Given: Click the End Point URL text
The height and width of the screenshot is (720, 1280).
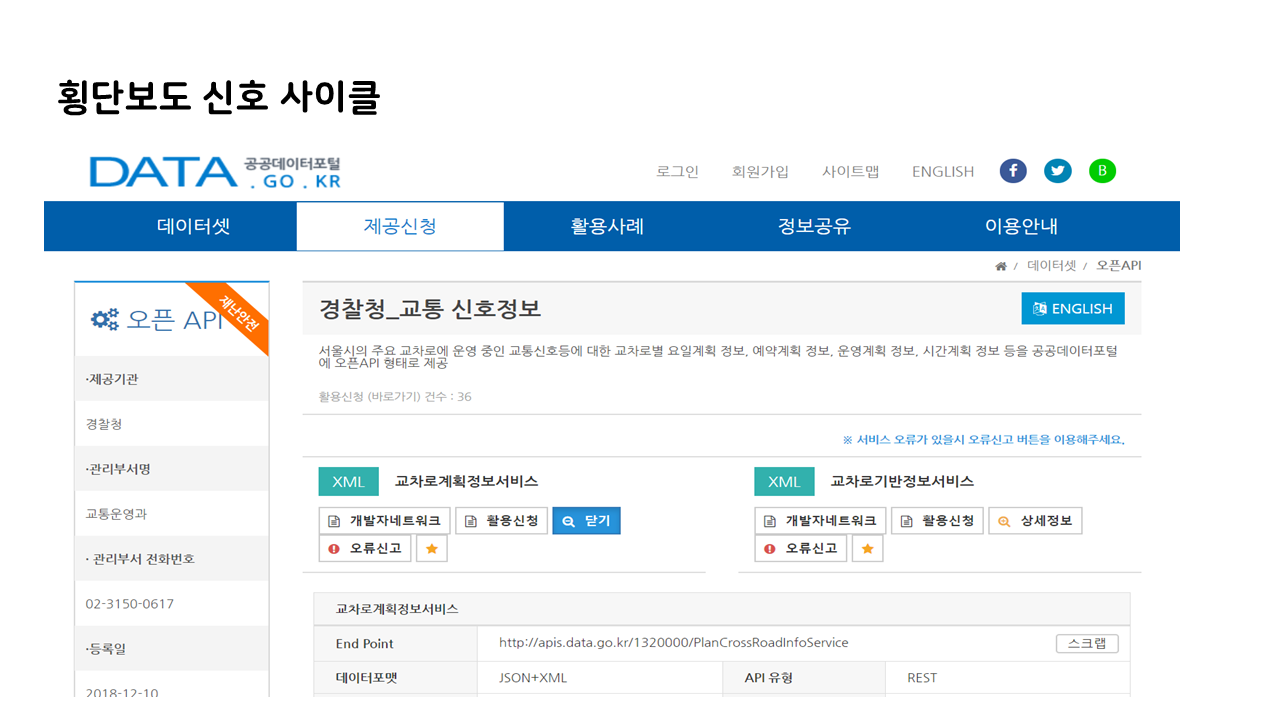Looking at the screenshot, I should (x=673, y=643).
